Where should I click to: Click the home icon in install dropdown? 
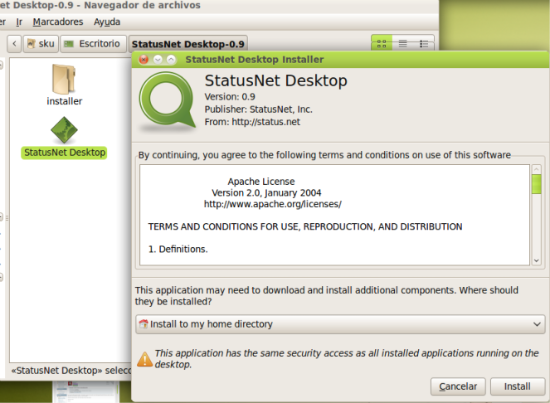tap(143, 324)
